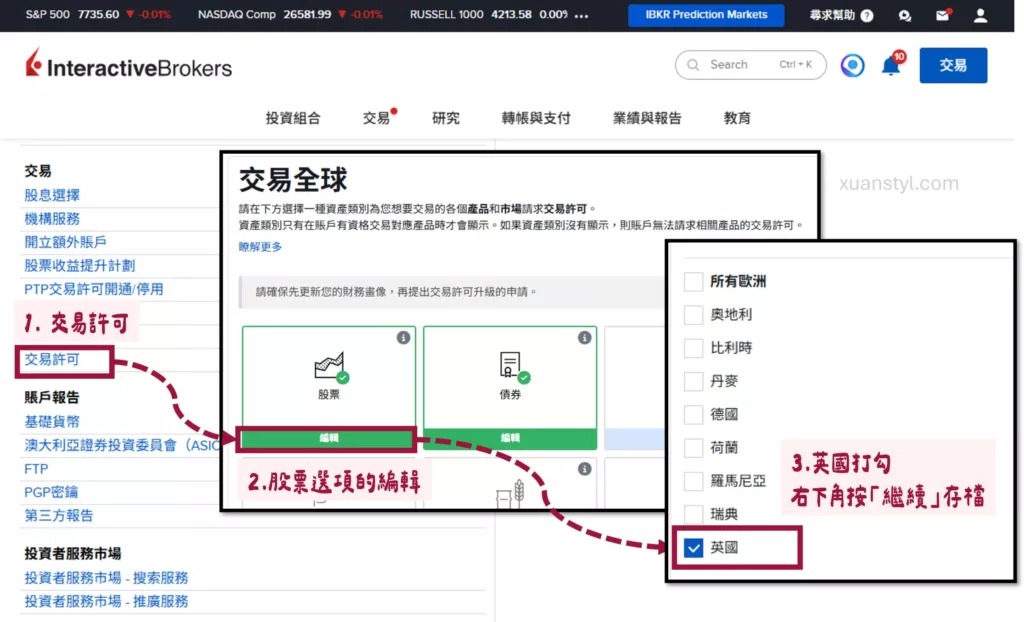1024x622 pixels.
Task: Click the info icon on 股票 card
Action: [x=403, y=337]
